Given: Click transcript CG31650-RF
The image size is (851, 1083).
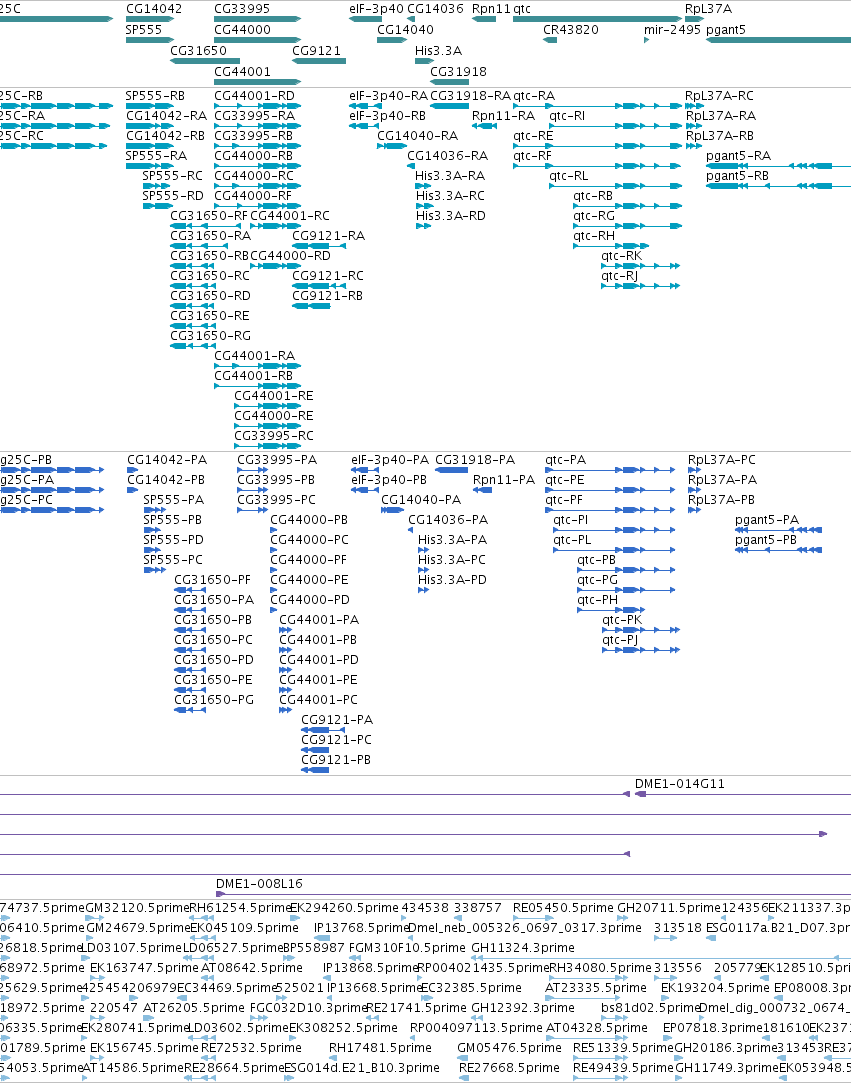Looking at the screenshot, I should pos(209,216).
